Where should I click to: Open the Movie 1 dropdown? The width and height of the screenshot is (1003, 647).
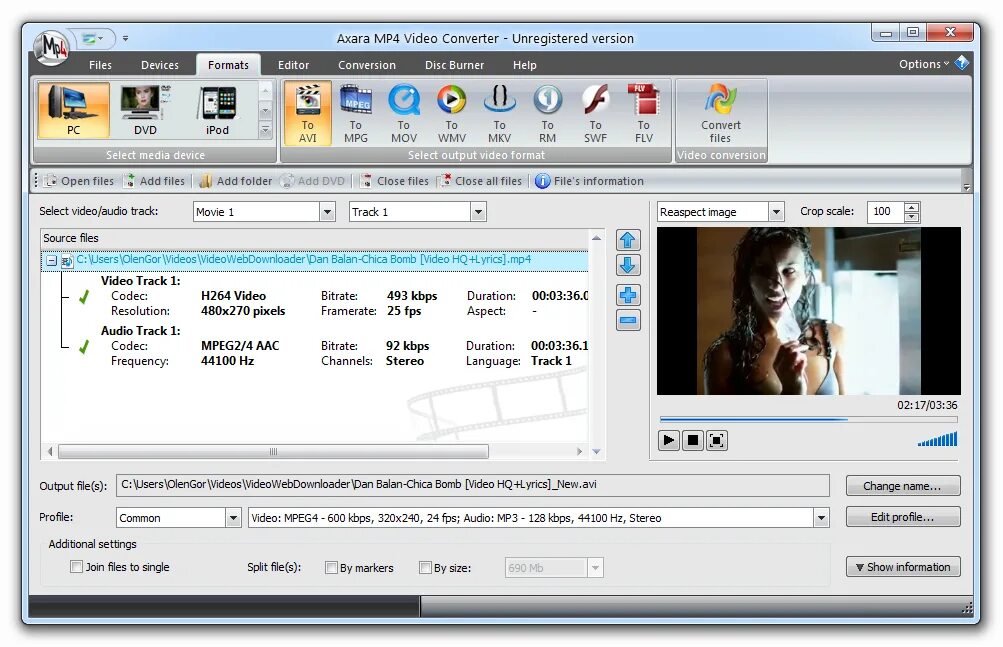(x=328, y=212)
